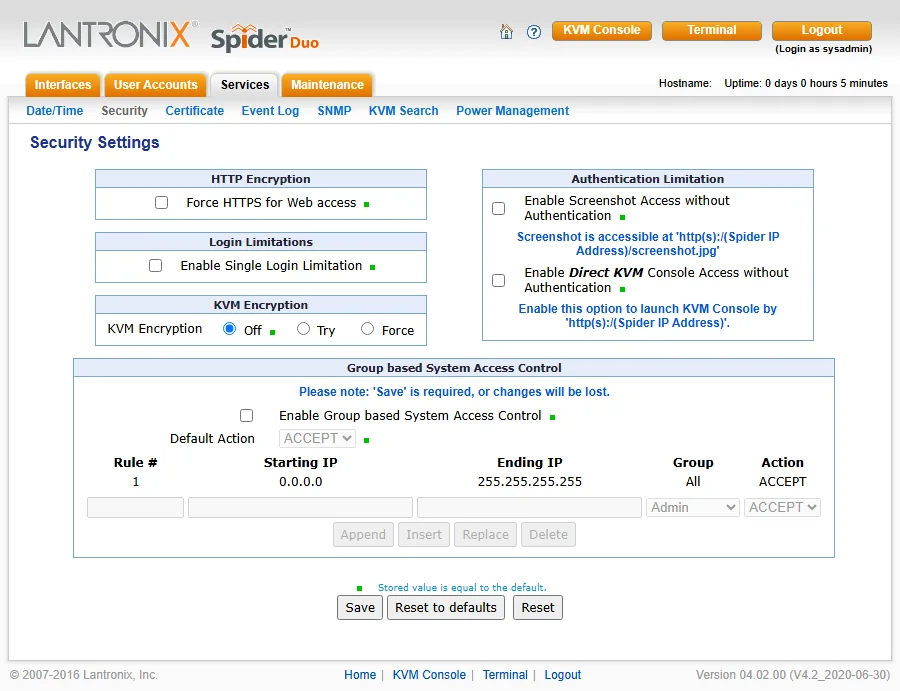Click the footer Terminal link

(x=505, y=675)
